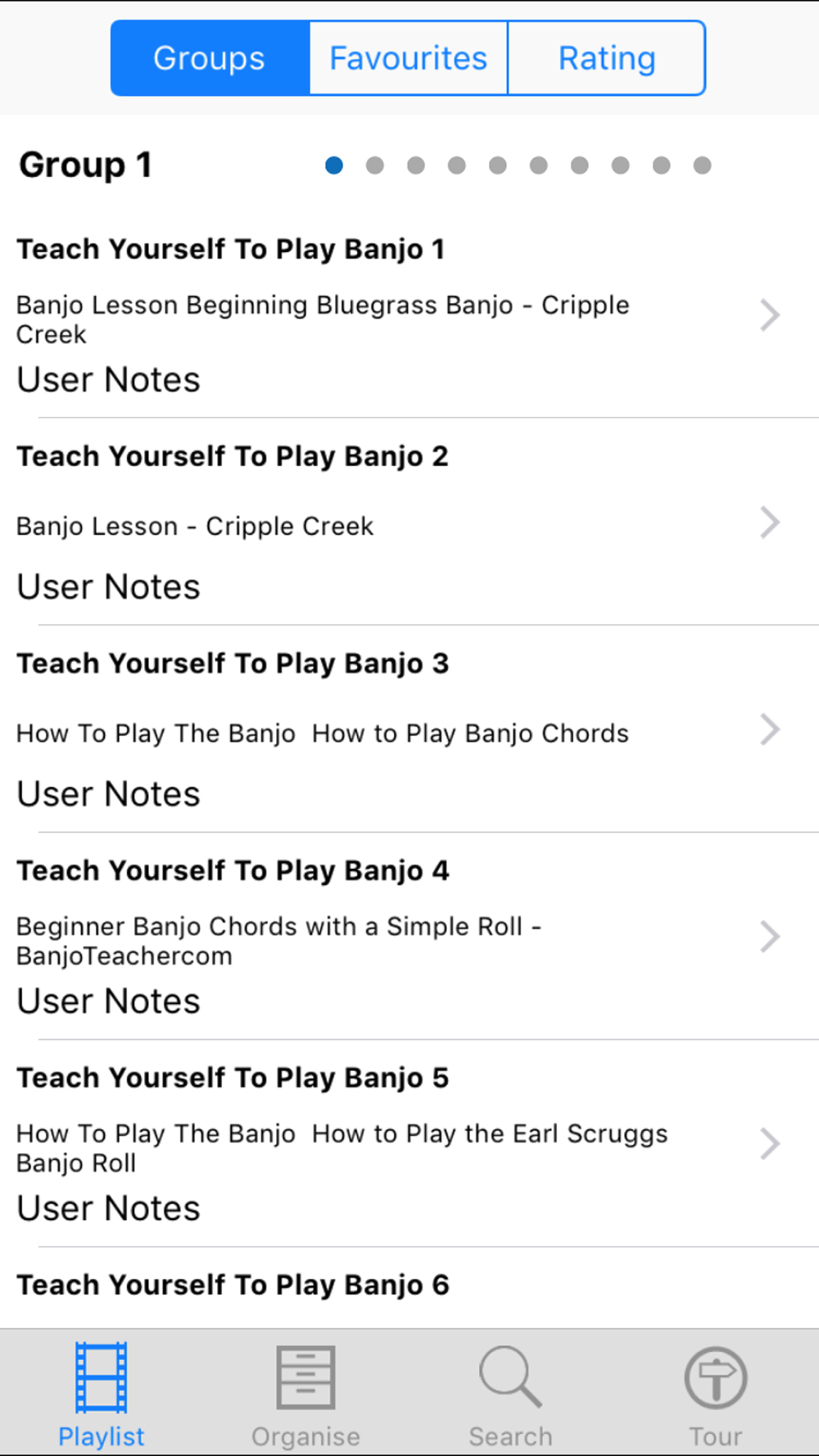This screenshot has width=819, height=1456.
Task: Select the last page indicator dot
Action: pos(702,165)
